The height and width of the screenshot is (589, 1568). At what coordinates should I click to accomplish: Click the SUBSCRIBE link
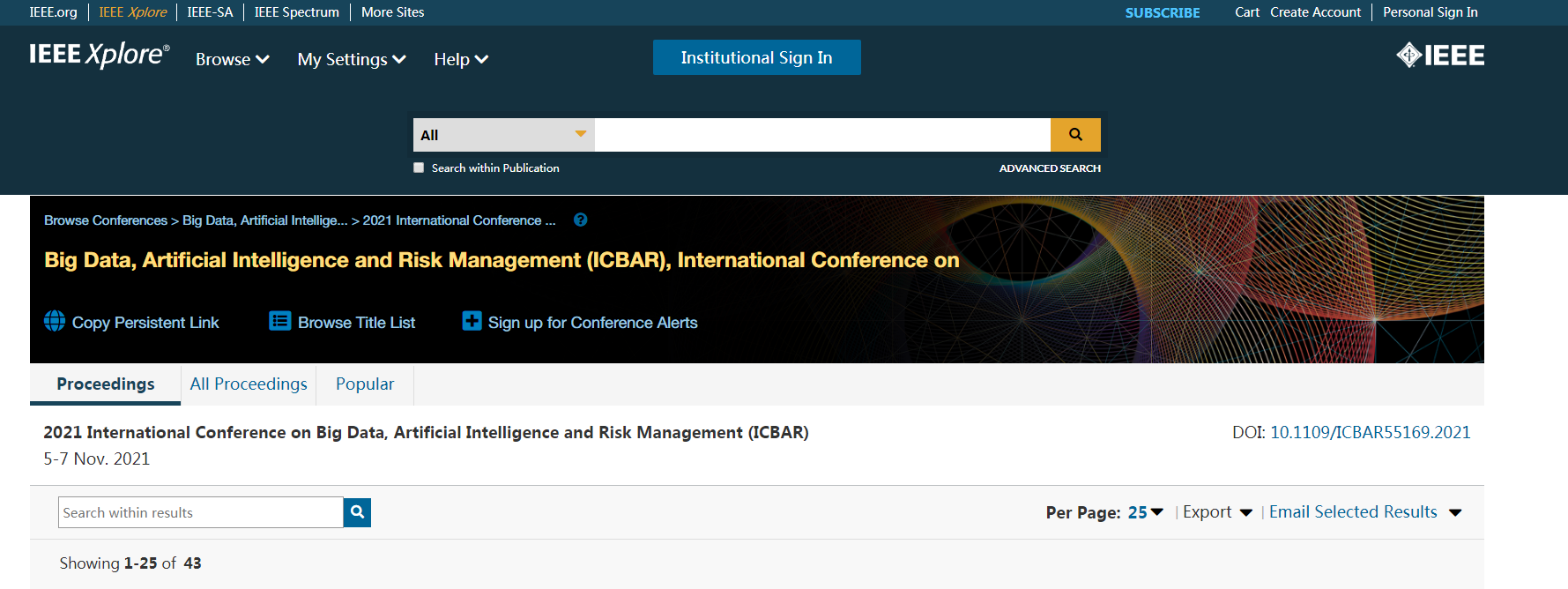click(x=1163, y=12)
